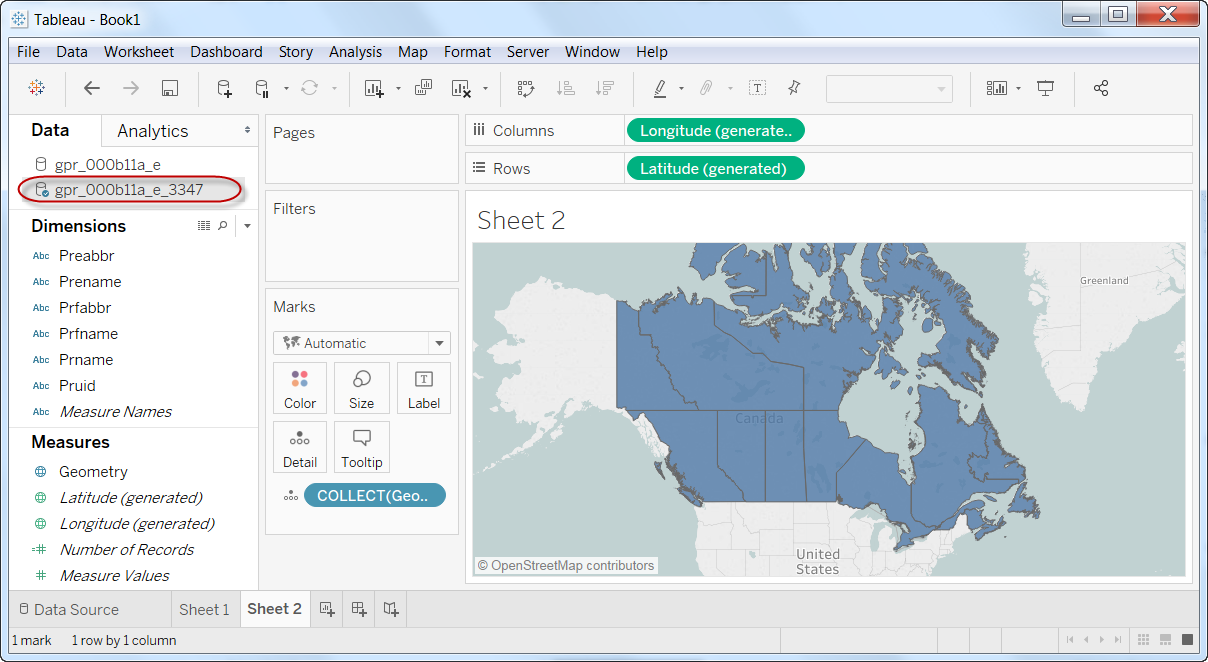The width and height of the screenshot is (1208, 662).
Task: Create a new worksheet from the toolbar
Action: 375,88
